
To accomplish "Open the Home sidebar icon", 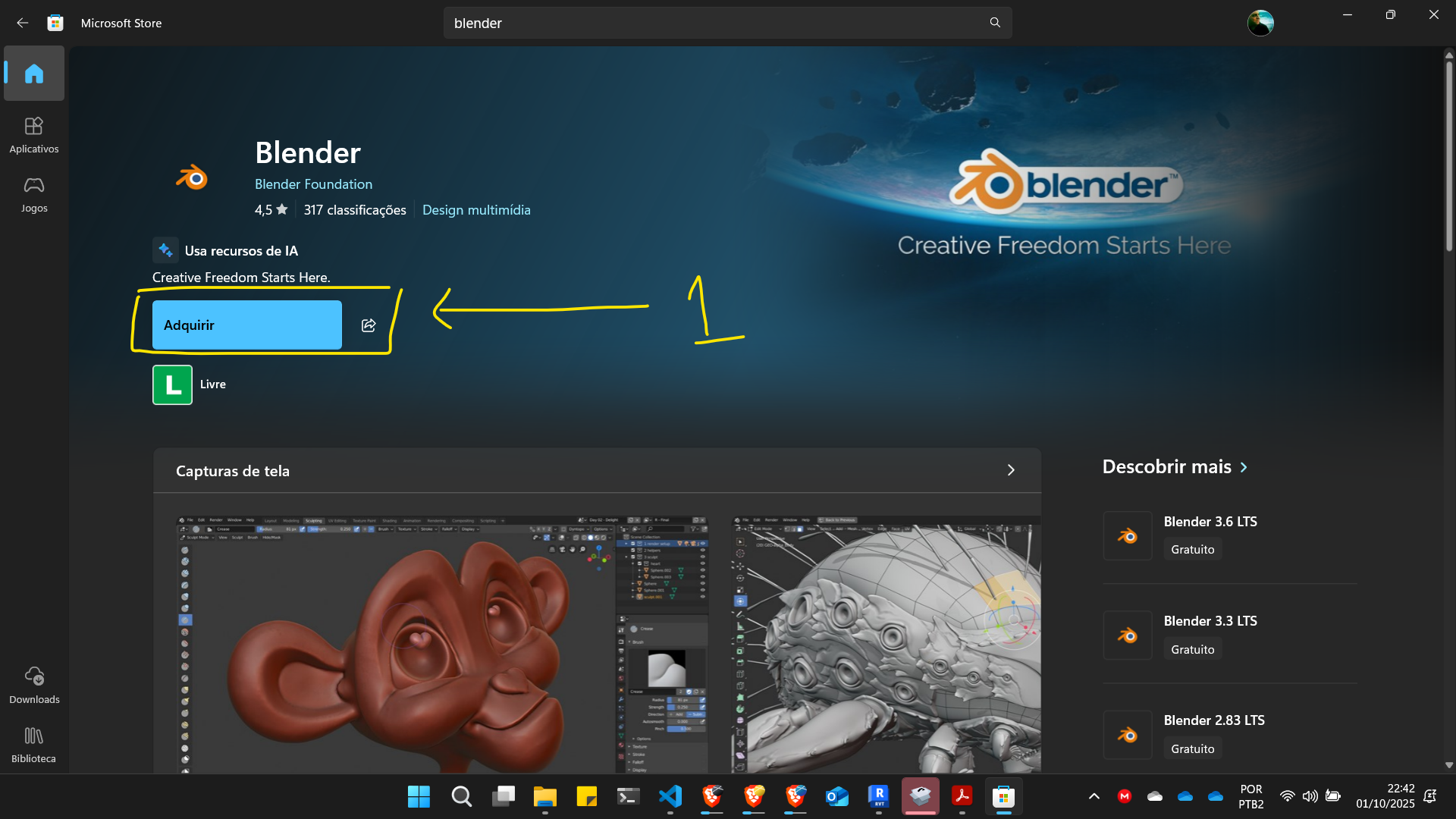I will pos(34,74).
